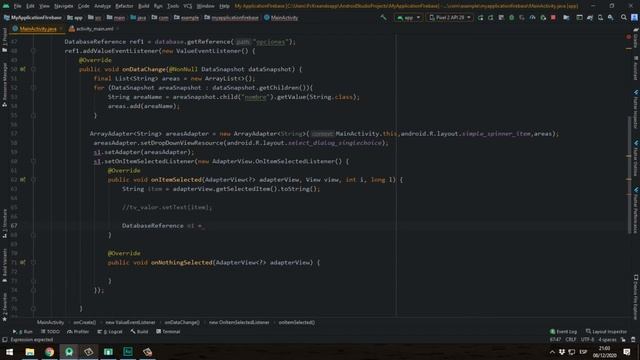Click the green Debug bug icon
The image size is (640, 360).
tap(511, 18)
